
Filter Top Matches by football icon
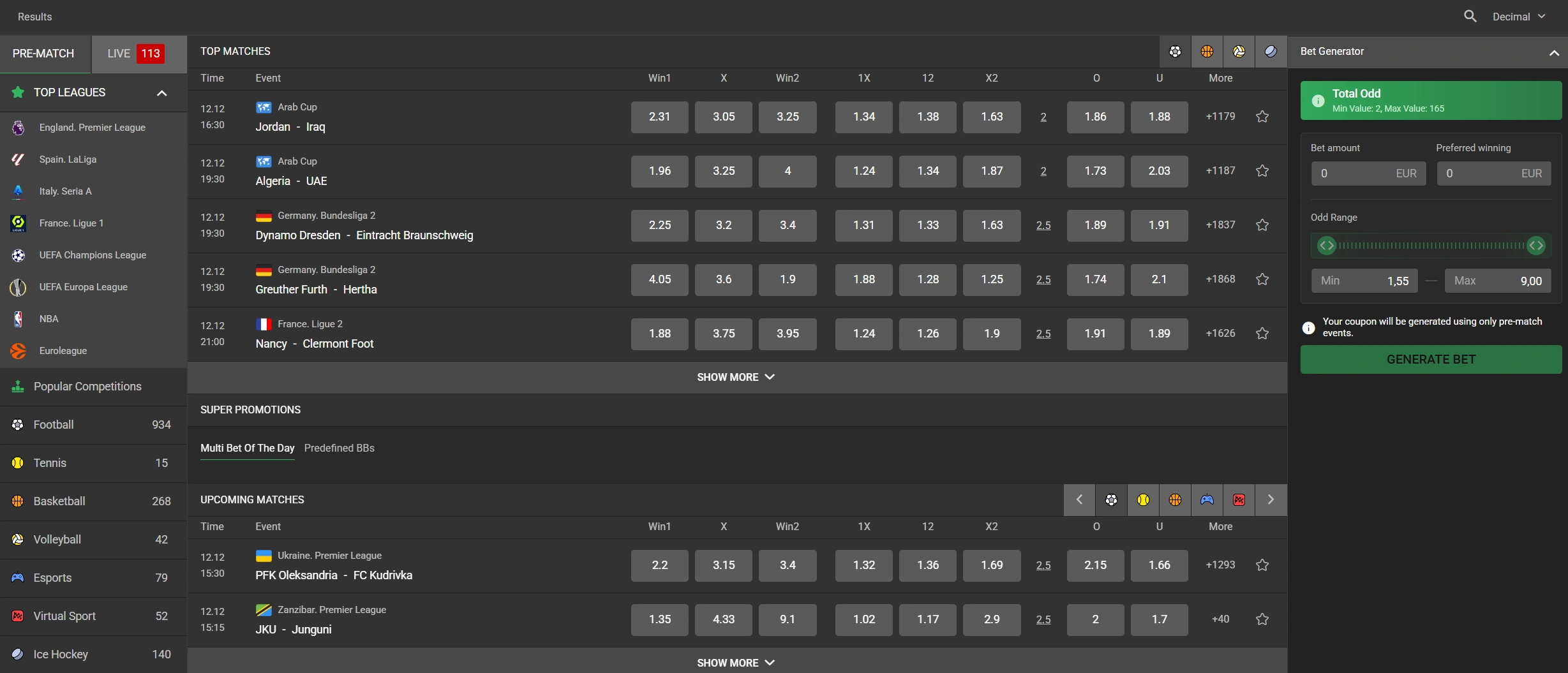coord(1175,52)
